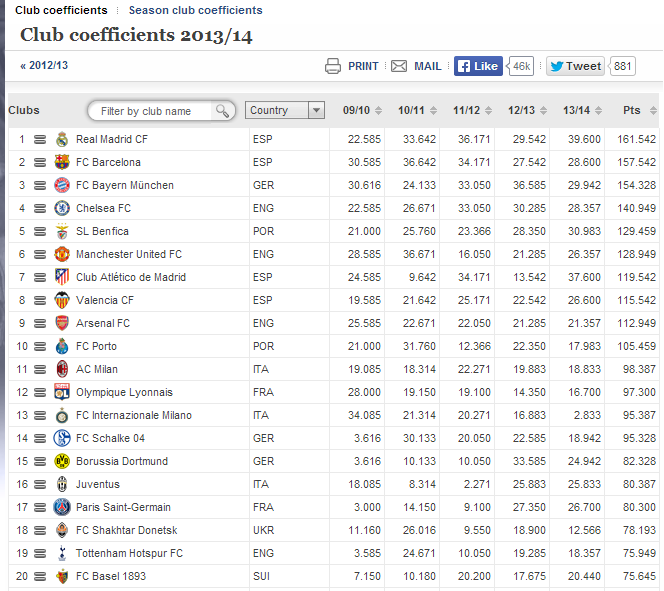Click the Clubs column header
The image size is (664, 591).
point(24,110)
